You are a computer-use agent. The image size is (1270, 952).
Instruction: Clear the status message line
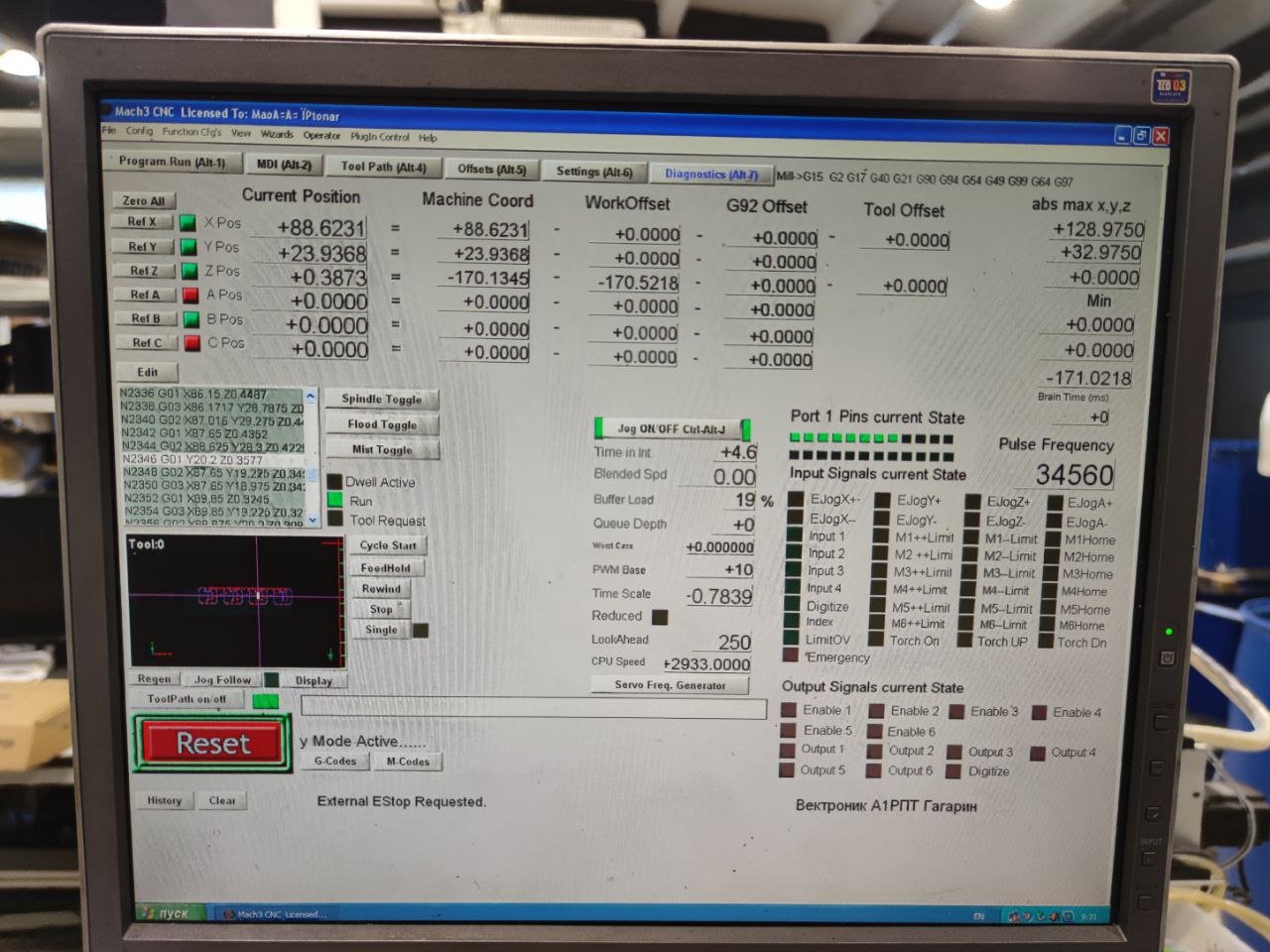(222, 800)
